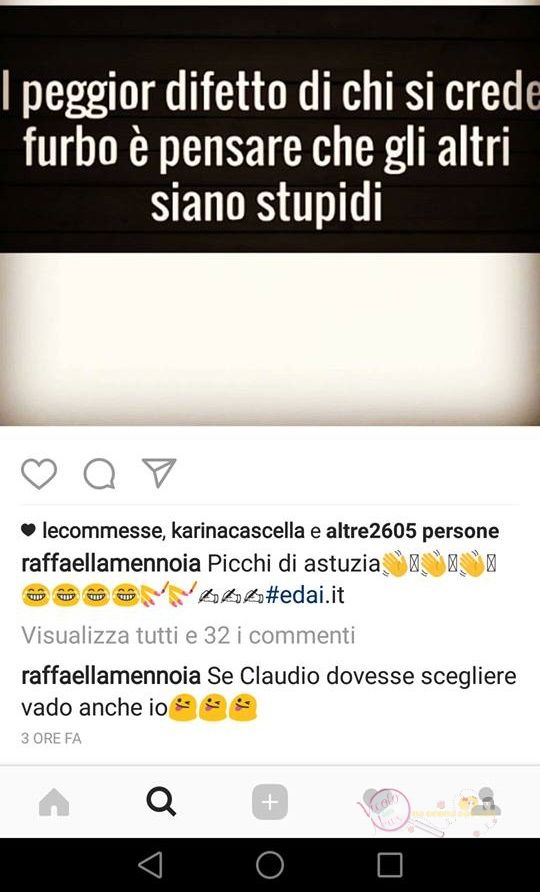540x892 pixels.
Task: Go to Home feed tab
Action: point(54,802)
